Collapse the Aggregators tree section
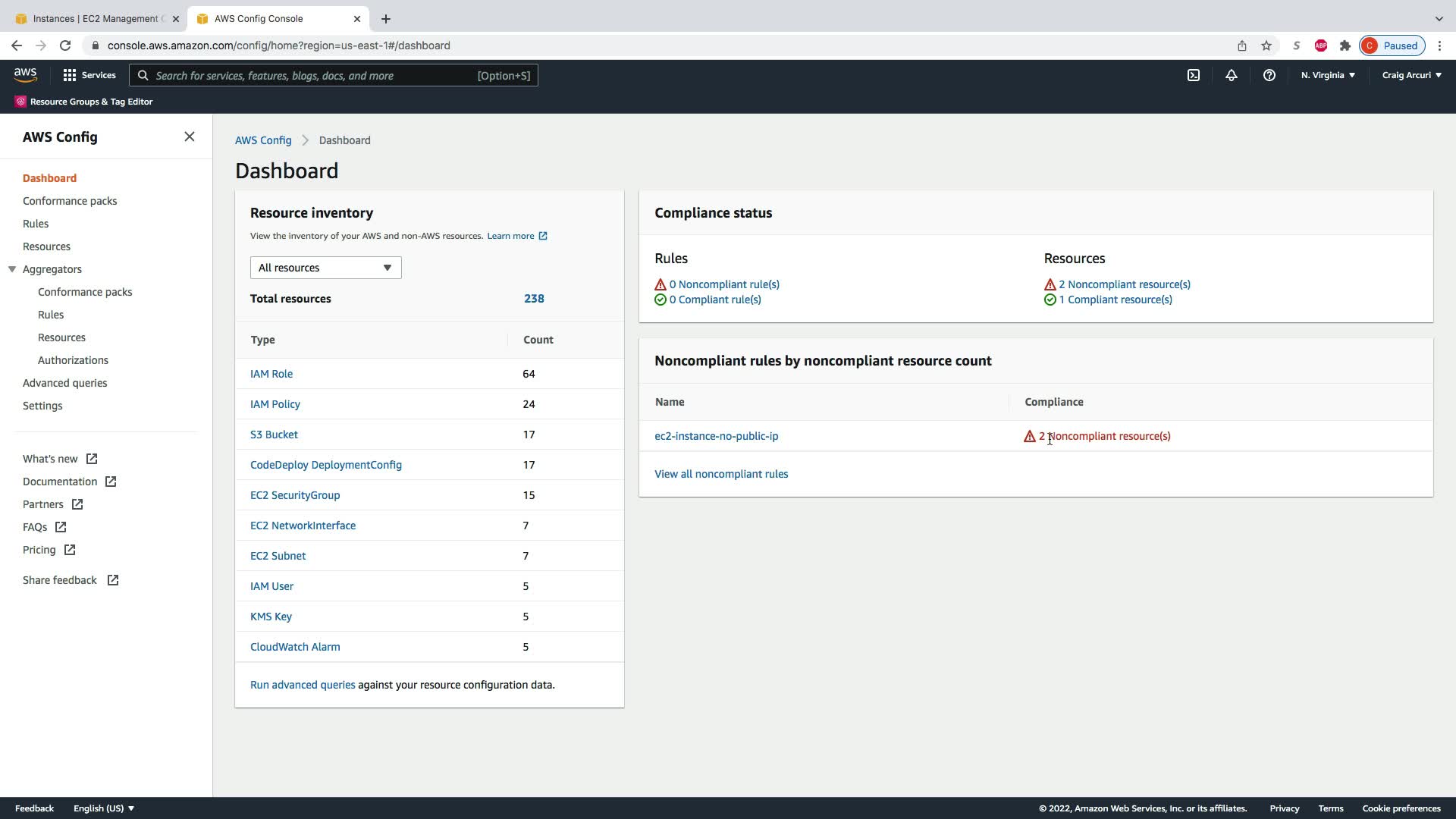 click(12, 269)
